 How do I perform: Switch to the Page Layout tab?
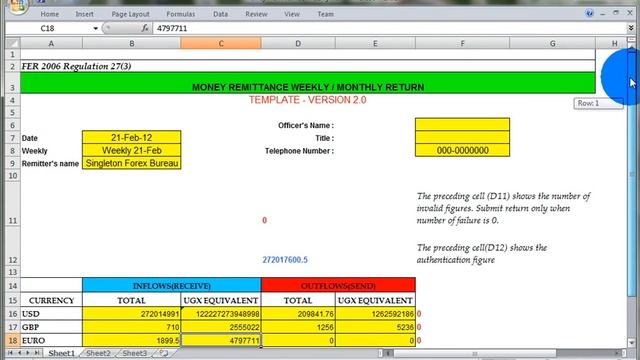[x=130, y=14]
